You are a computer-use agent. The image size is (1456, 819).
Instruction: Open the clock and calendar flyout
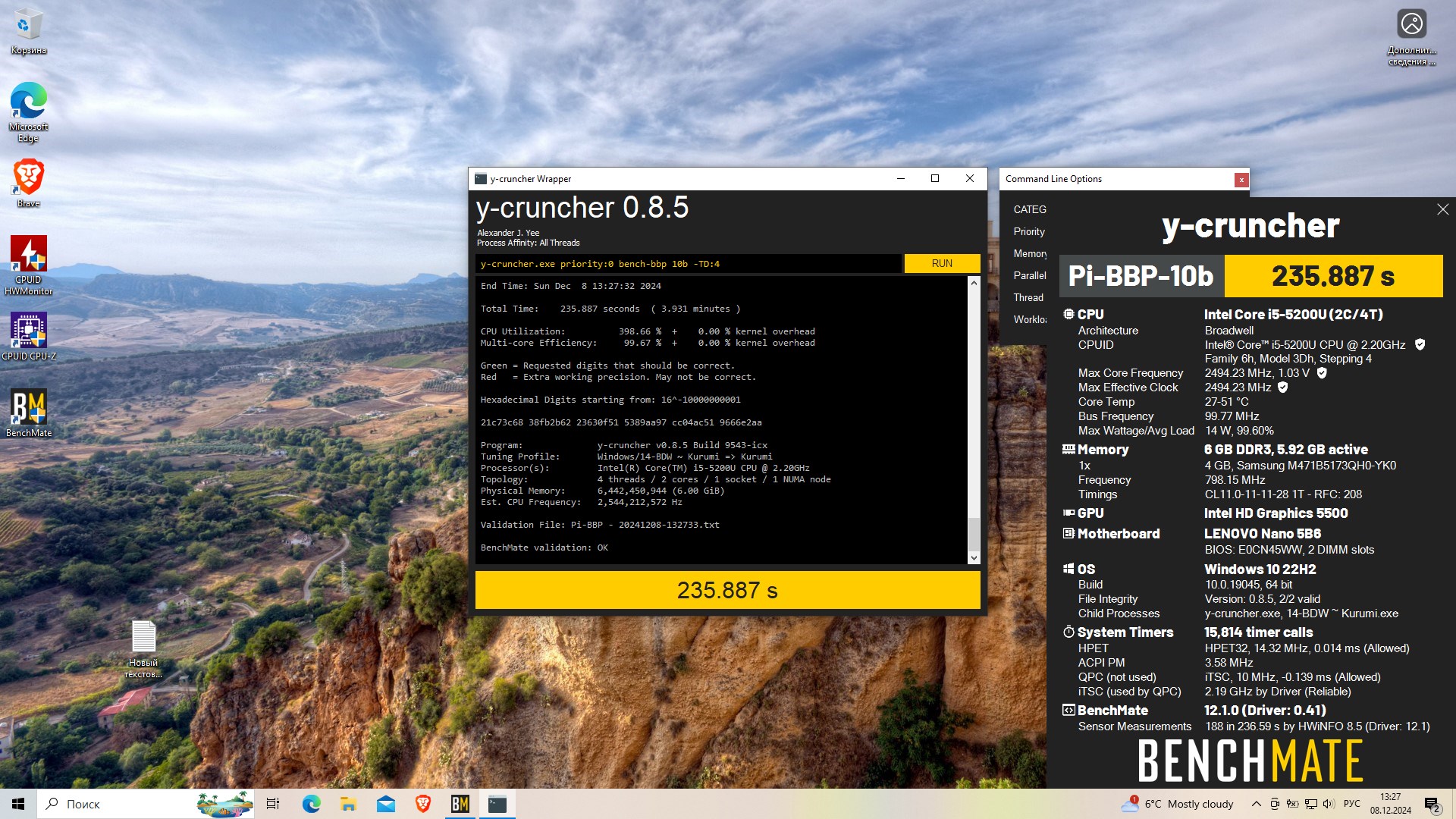(x=1391, y=804)
